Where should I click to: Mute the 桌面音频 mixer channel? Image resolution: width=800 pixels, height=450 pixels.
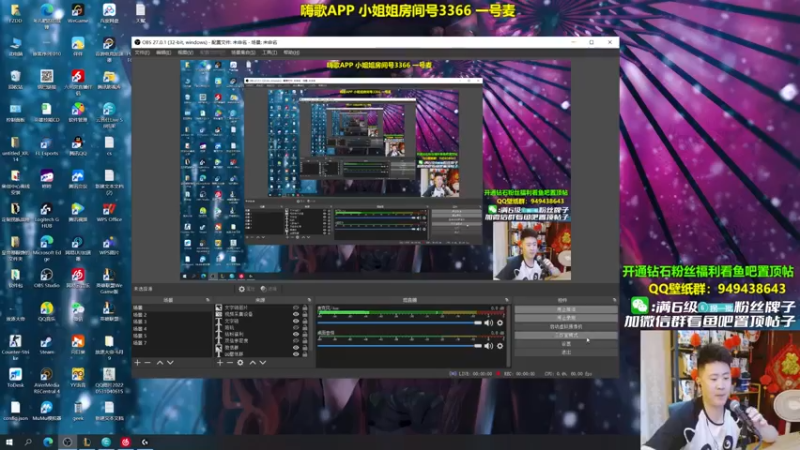[489, 346]
